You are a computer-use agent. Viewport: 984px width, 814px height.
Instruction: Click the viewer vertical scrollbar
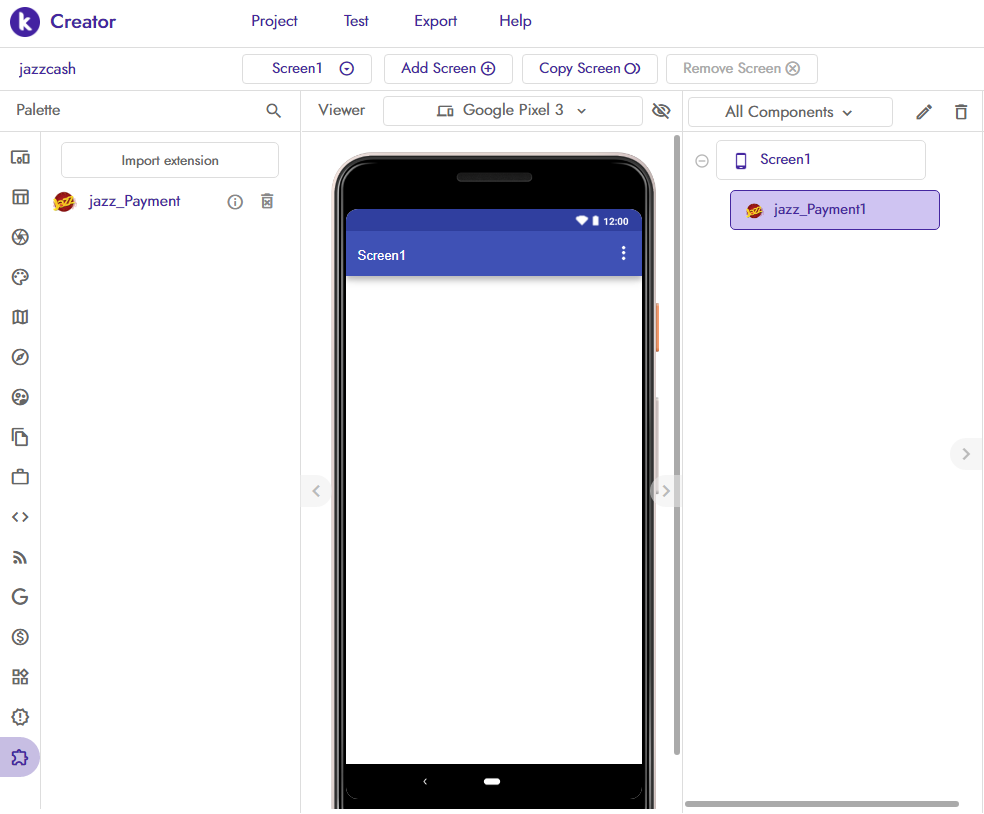[676, 445]
